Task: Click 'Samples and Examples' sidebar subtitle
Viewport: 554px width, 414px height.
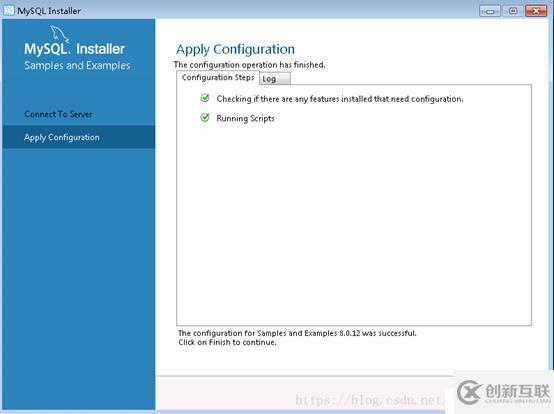Action: [77, 65]
